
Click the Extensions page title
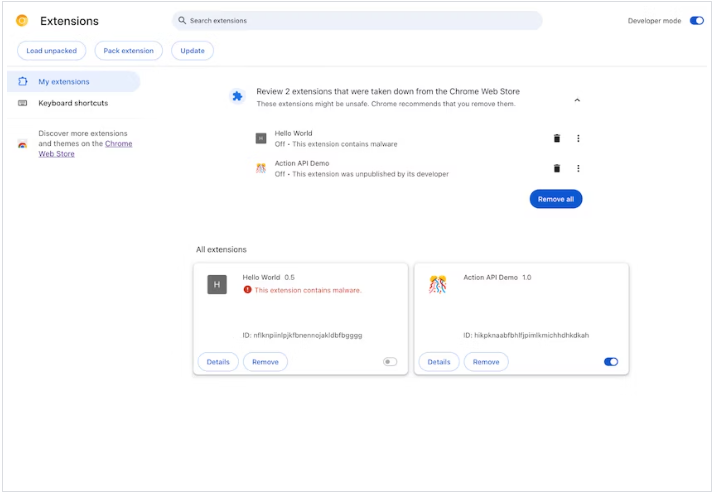click(69, 21)
